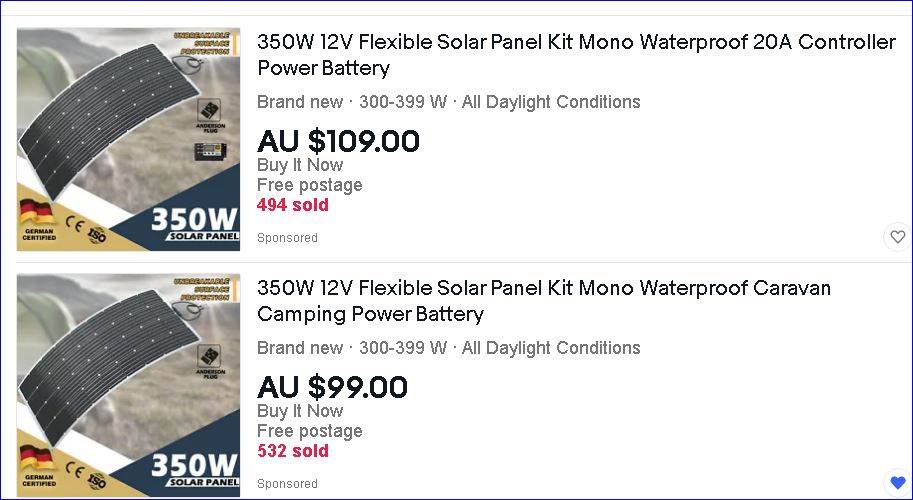The width and height of the screenshot is (913, 500).
Task: Click the AU $109.00 price
Action: [338, 141]
